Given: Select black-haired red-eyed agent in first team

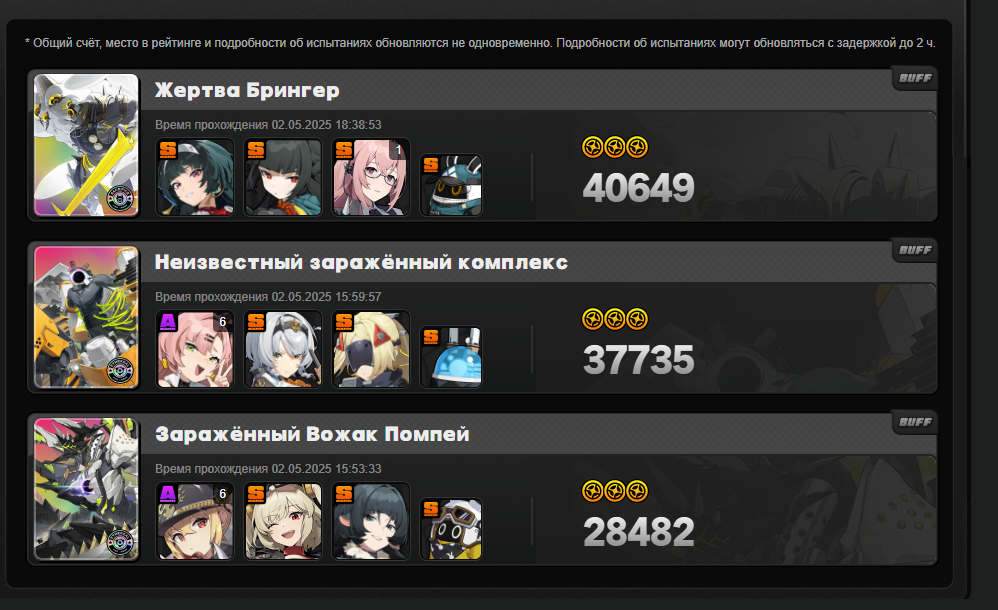Looking at the screenshot, I should click(x=283, y=177).
